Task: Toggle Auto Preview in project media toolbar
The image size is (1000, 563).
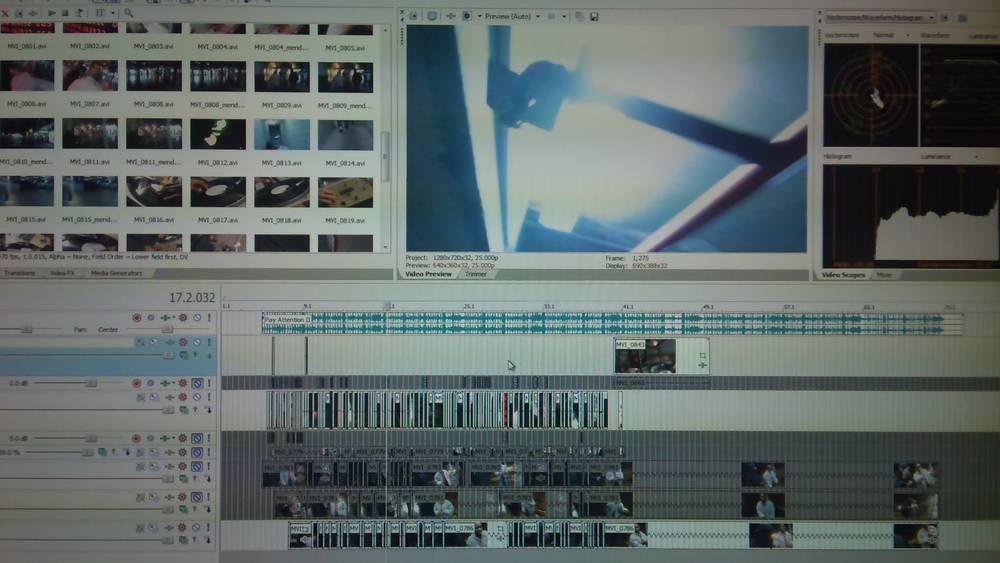Action: 79,12
